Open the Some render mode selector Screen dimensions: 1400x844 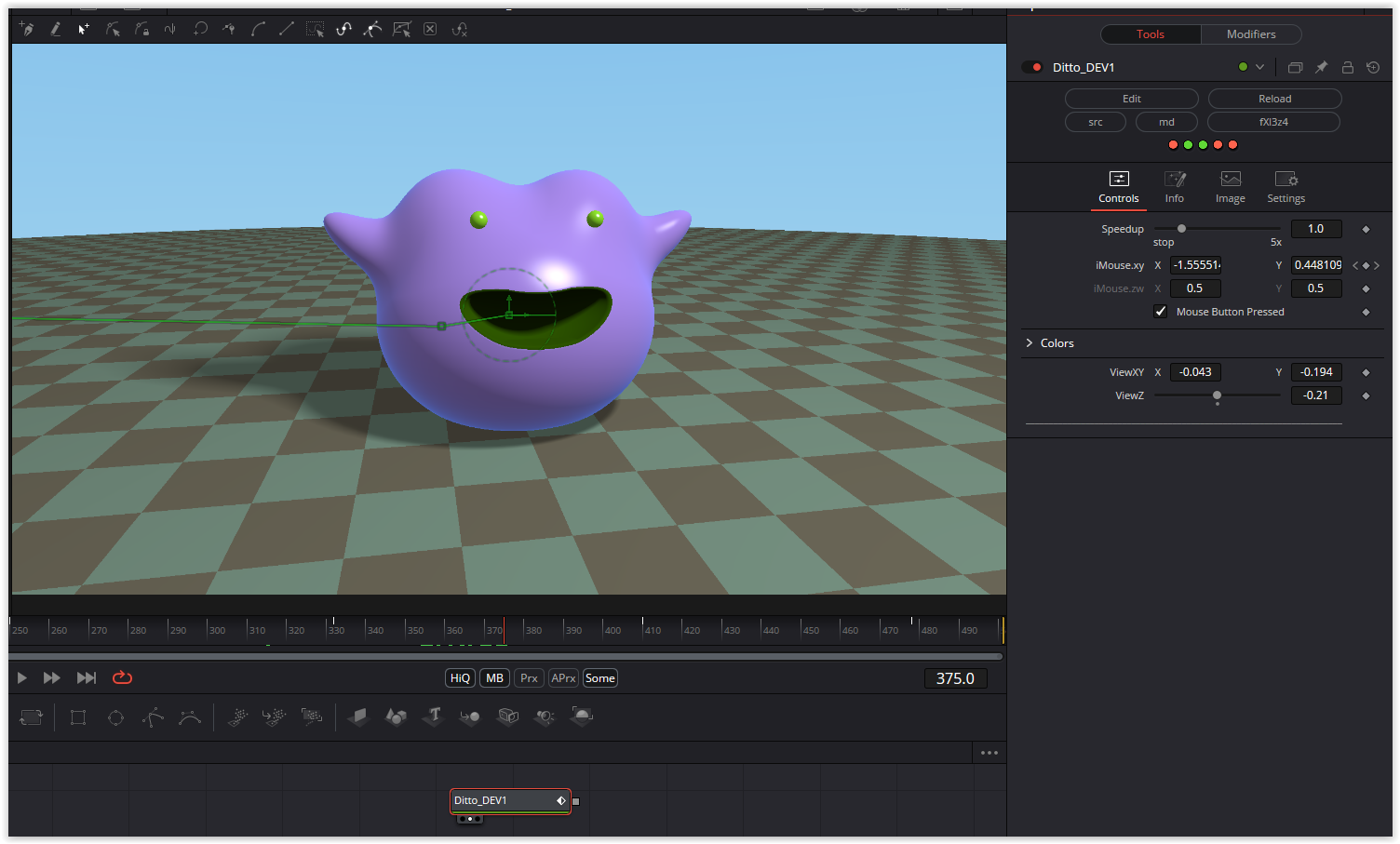[600, 678]
